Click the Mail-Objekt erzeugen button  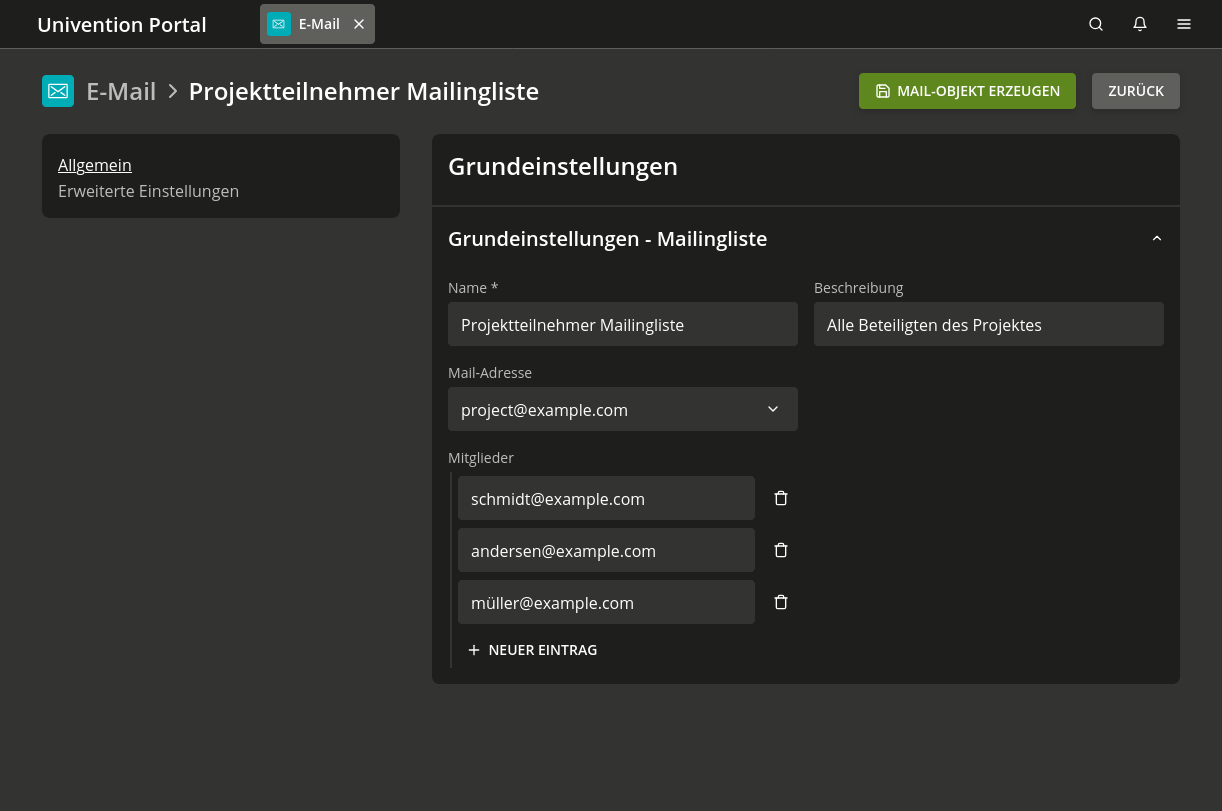click(x=967, y=91)
